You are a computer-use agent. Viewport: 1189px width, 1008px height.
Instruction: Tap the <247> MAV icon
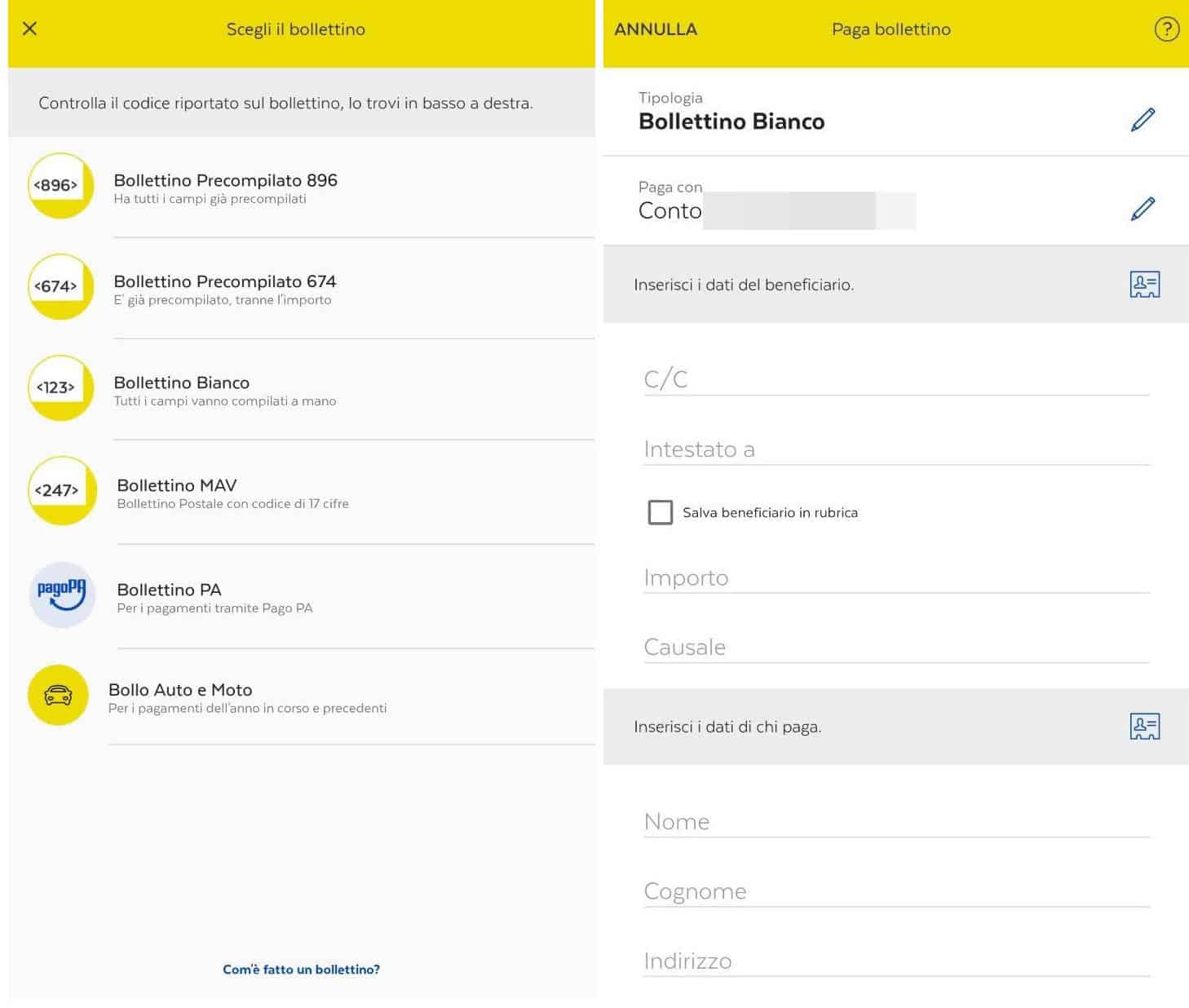pyautogui.click(x=62, y=490)
